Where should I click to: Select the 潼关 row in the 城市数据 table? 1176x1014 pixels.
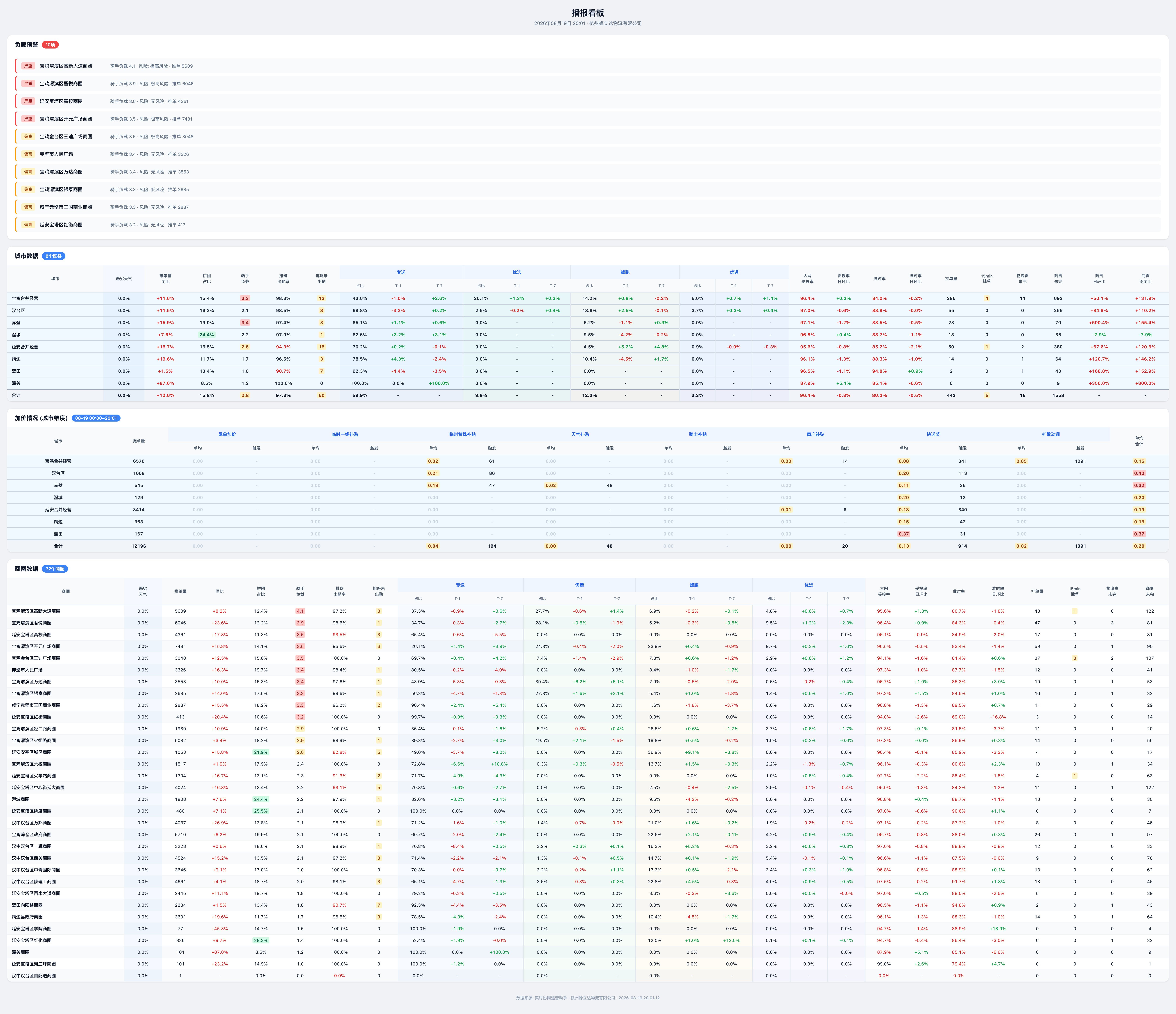click(588, 383)
